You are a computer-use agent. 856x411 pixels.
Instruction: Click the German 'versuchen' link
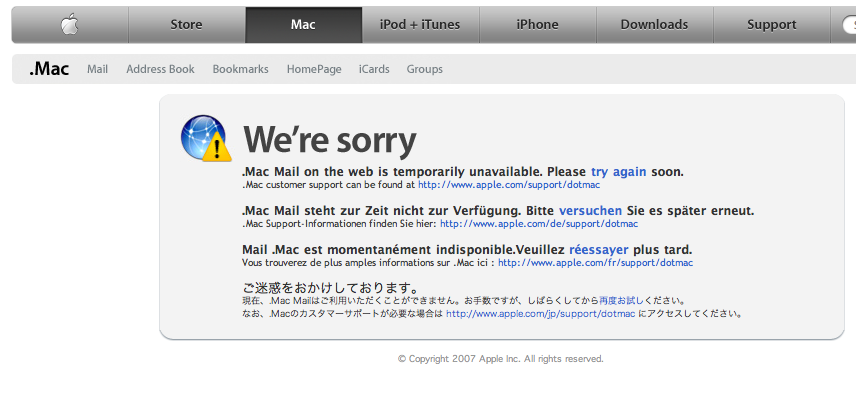(x=590, y=211)
